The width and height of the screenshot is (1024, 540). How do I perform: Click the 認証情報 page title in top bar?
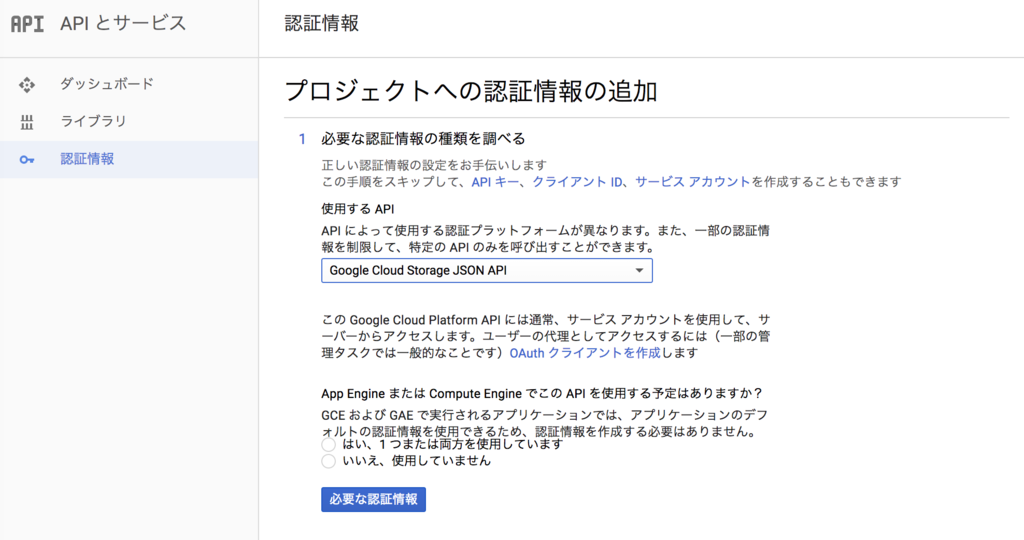click(322, 24)
